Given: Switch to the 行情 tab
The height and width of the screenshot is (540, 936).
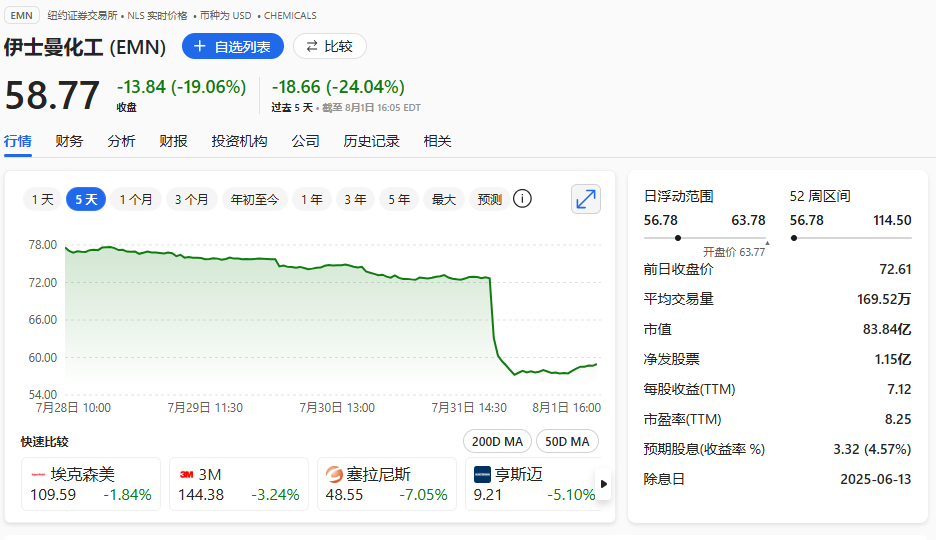Looking at the screenshot, I should click(x=17, y=141).
